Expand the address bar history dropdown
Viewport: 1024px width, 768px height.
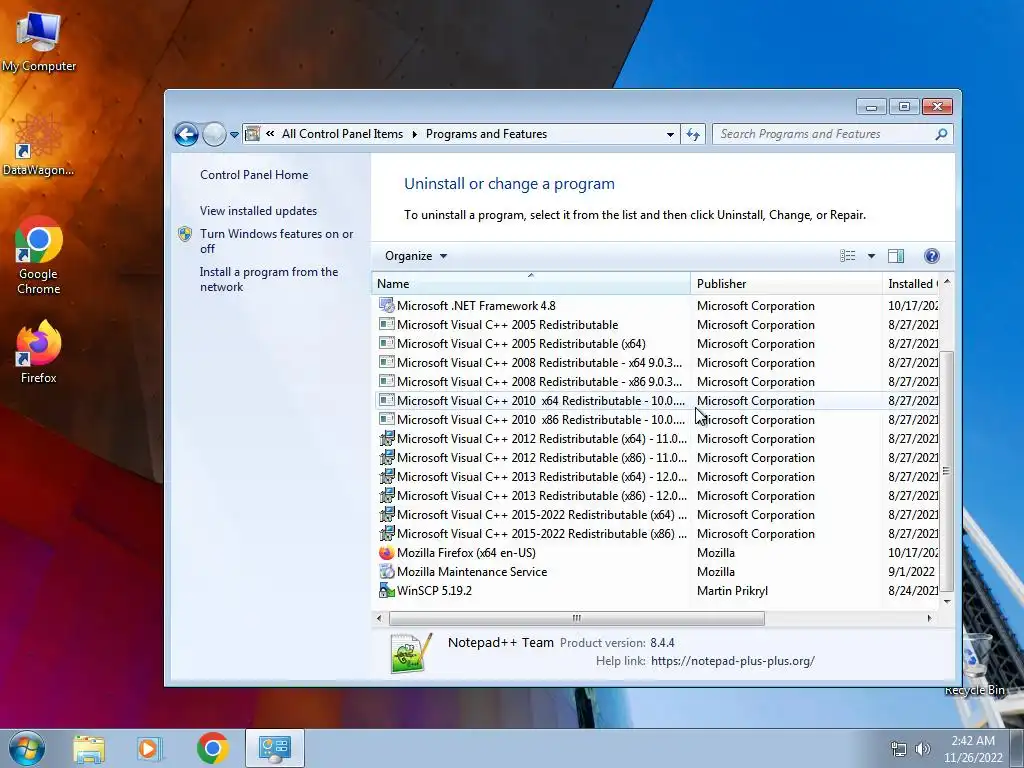point(670,135)
